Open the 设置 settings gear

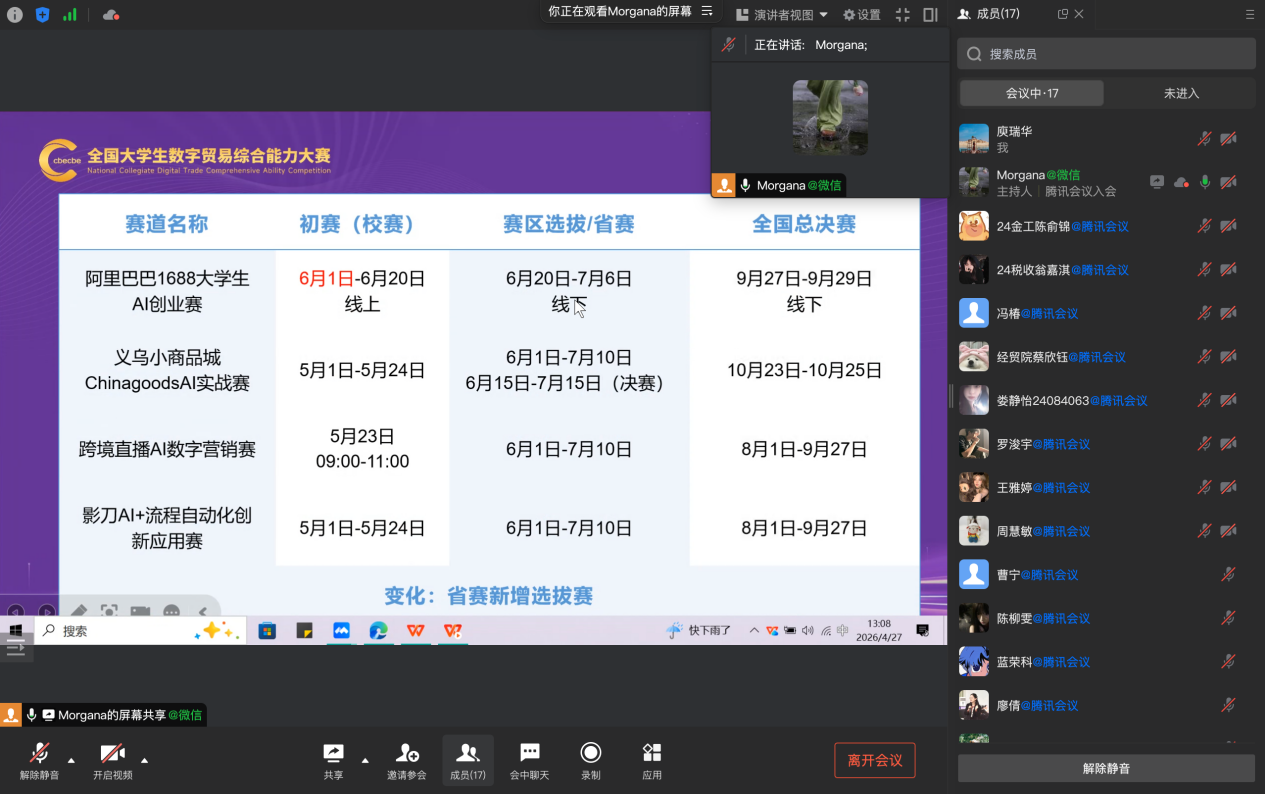pyautogui.click(x=861, y=15)
